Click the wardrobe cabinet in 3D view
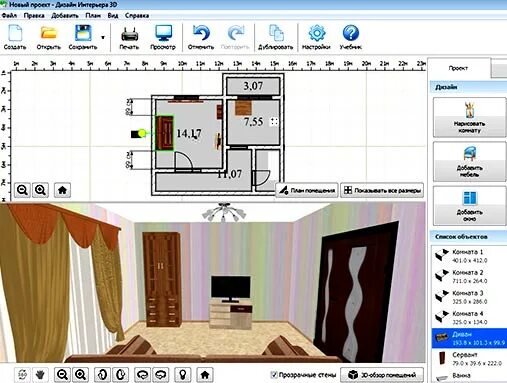 162,279
